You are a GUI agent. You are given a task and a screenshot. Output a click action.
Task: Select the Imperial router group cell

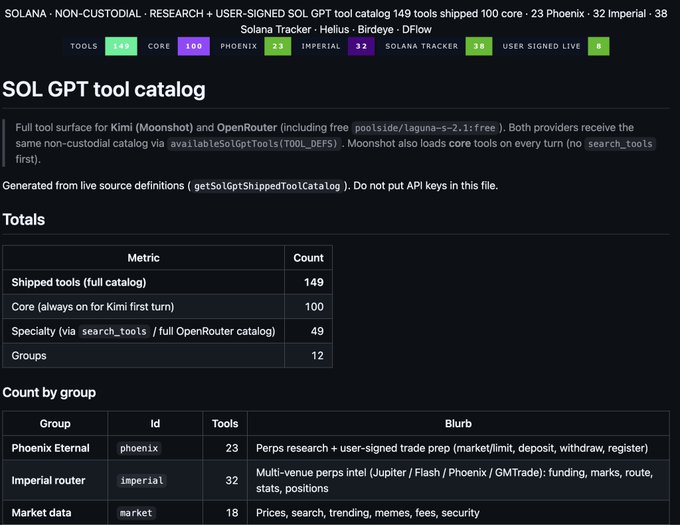55,480
